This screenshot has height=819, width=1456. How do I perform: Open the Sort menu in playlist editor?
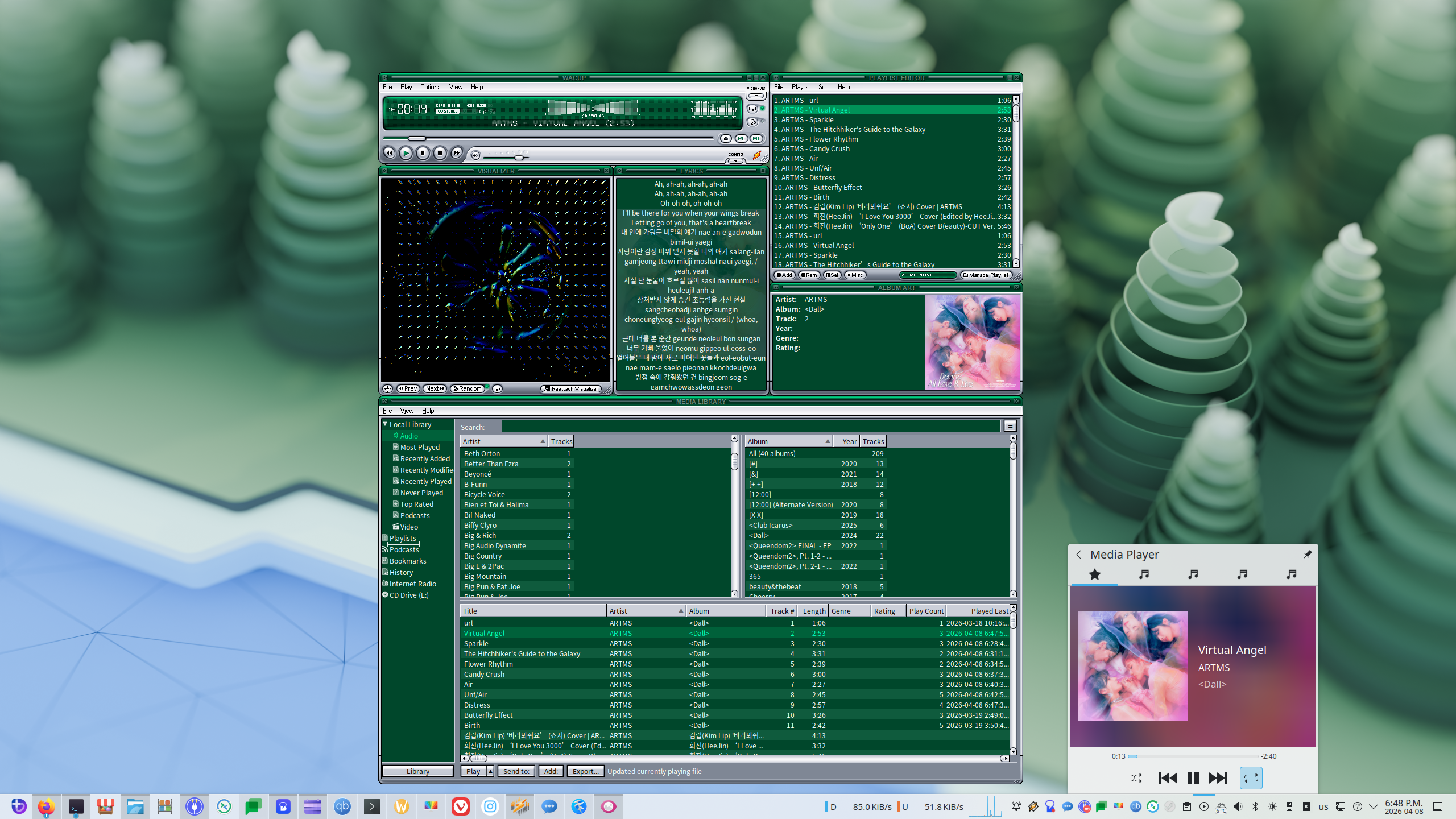823,87
